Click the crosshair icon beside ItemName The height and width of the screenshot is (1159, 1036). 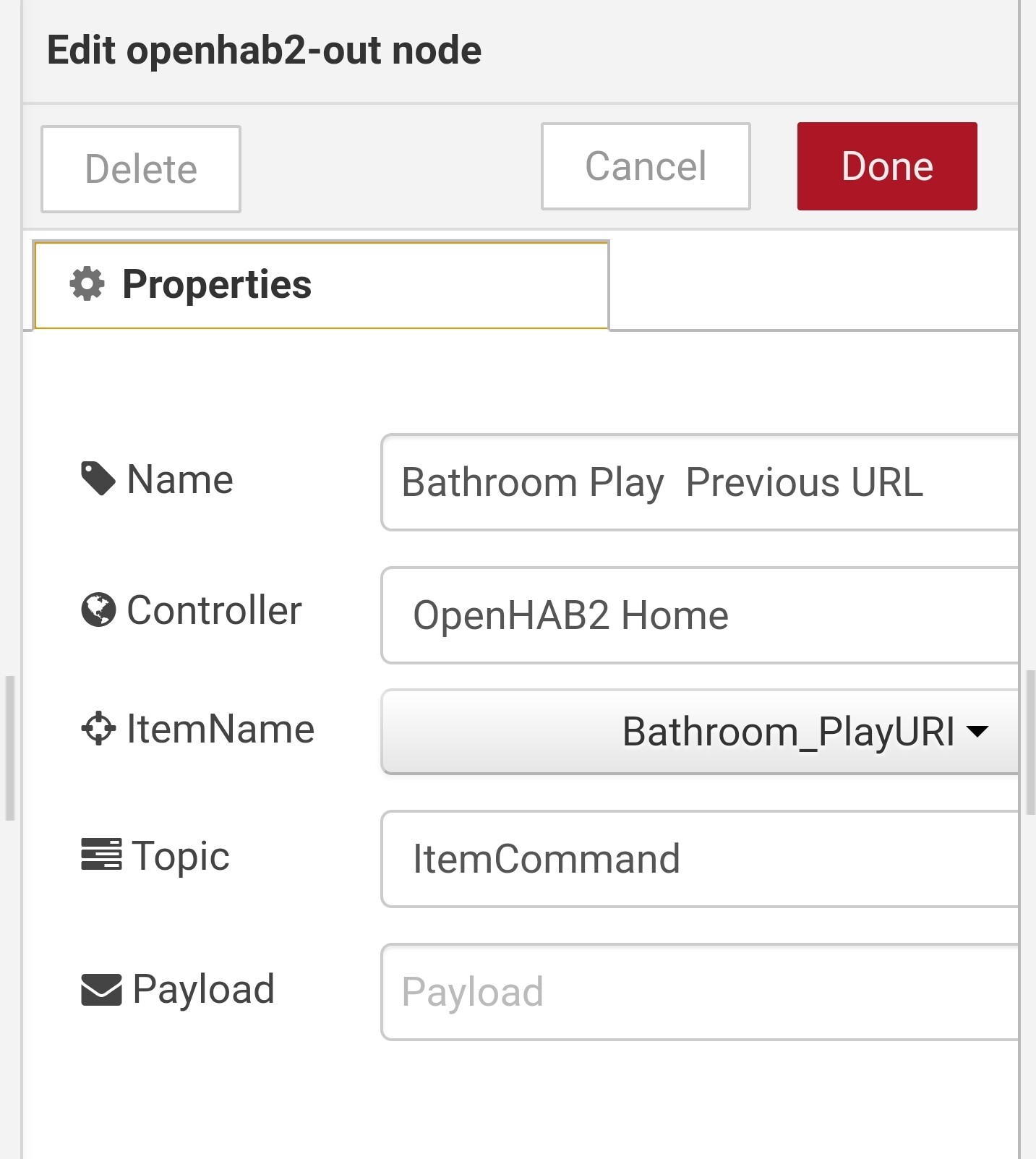click(98, 729)
